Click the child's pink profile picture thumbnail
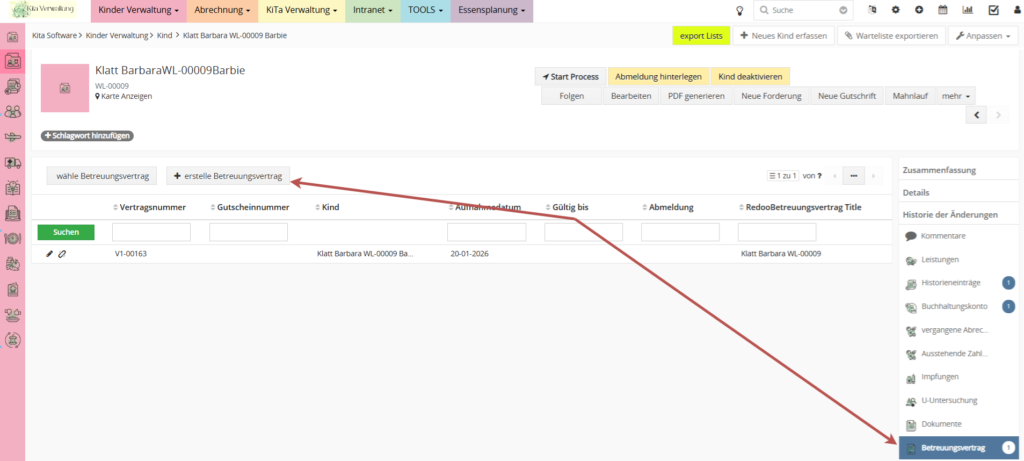 tap(65, 87)
